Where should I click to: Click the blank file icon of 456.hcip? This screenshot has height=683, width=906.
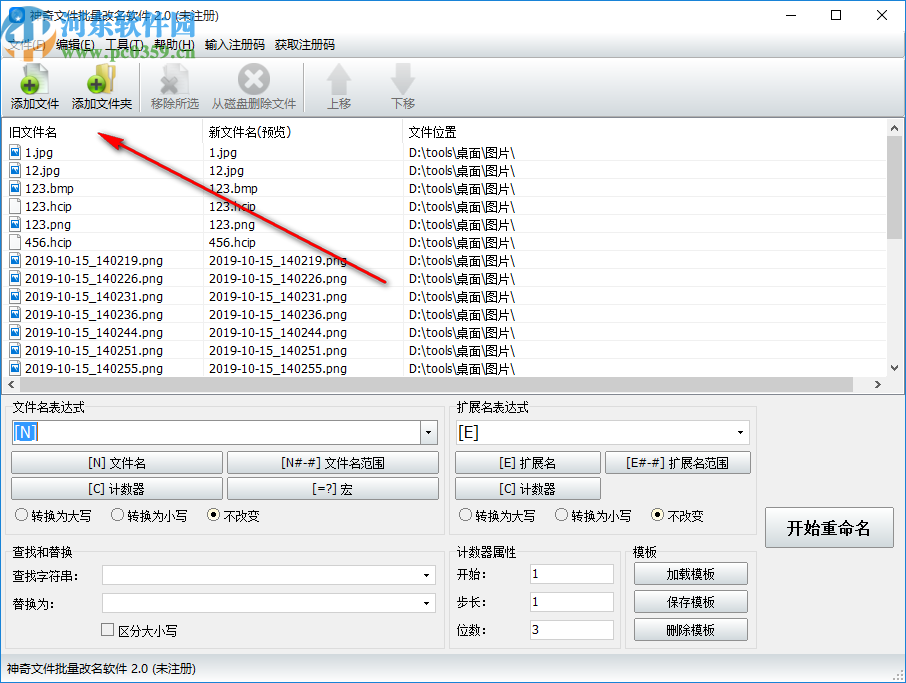click(15, 242)
